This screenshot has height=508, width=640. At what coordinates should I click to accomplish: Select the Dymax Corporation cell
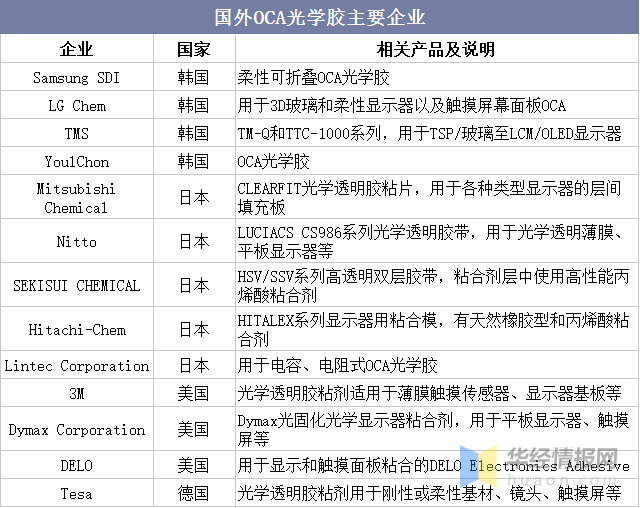pos(77,430)
